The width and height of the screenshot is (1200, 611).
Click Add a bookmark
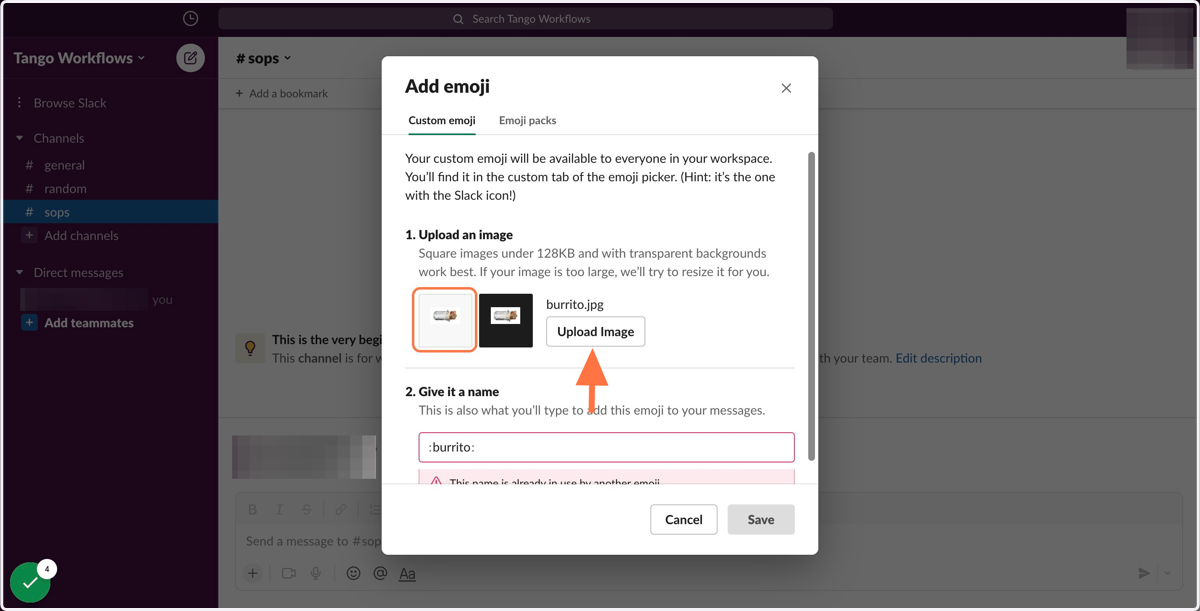(281, 93)
